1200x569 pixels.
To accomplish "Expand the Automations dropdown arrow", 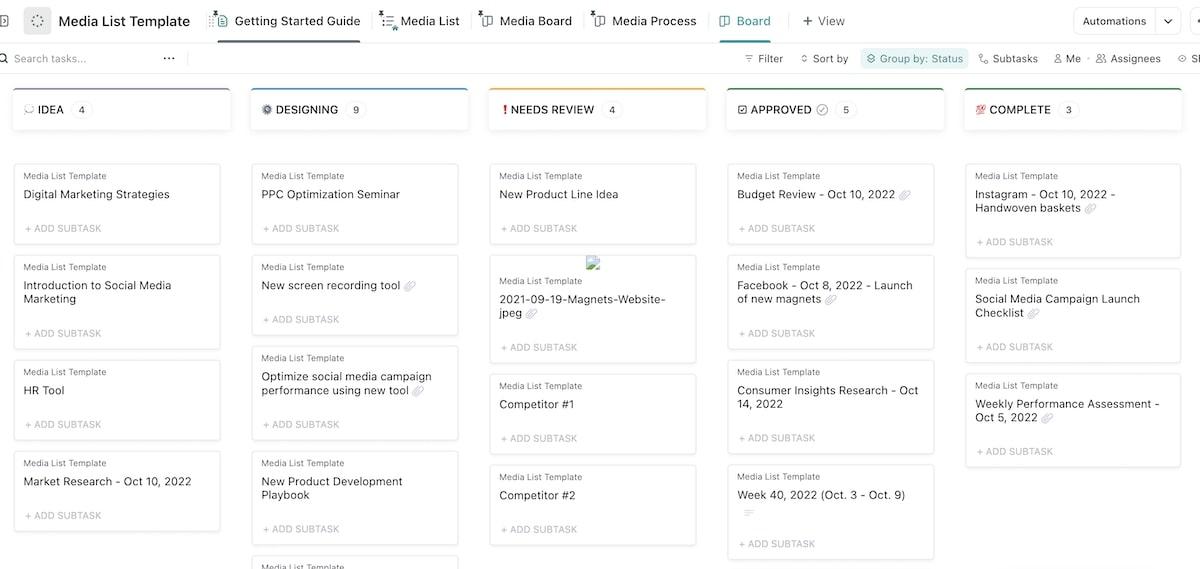I will click(1168, 21).
